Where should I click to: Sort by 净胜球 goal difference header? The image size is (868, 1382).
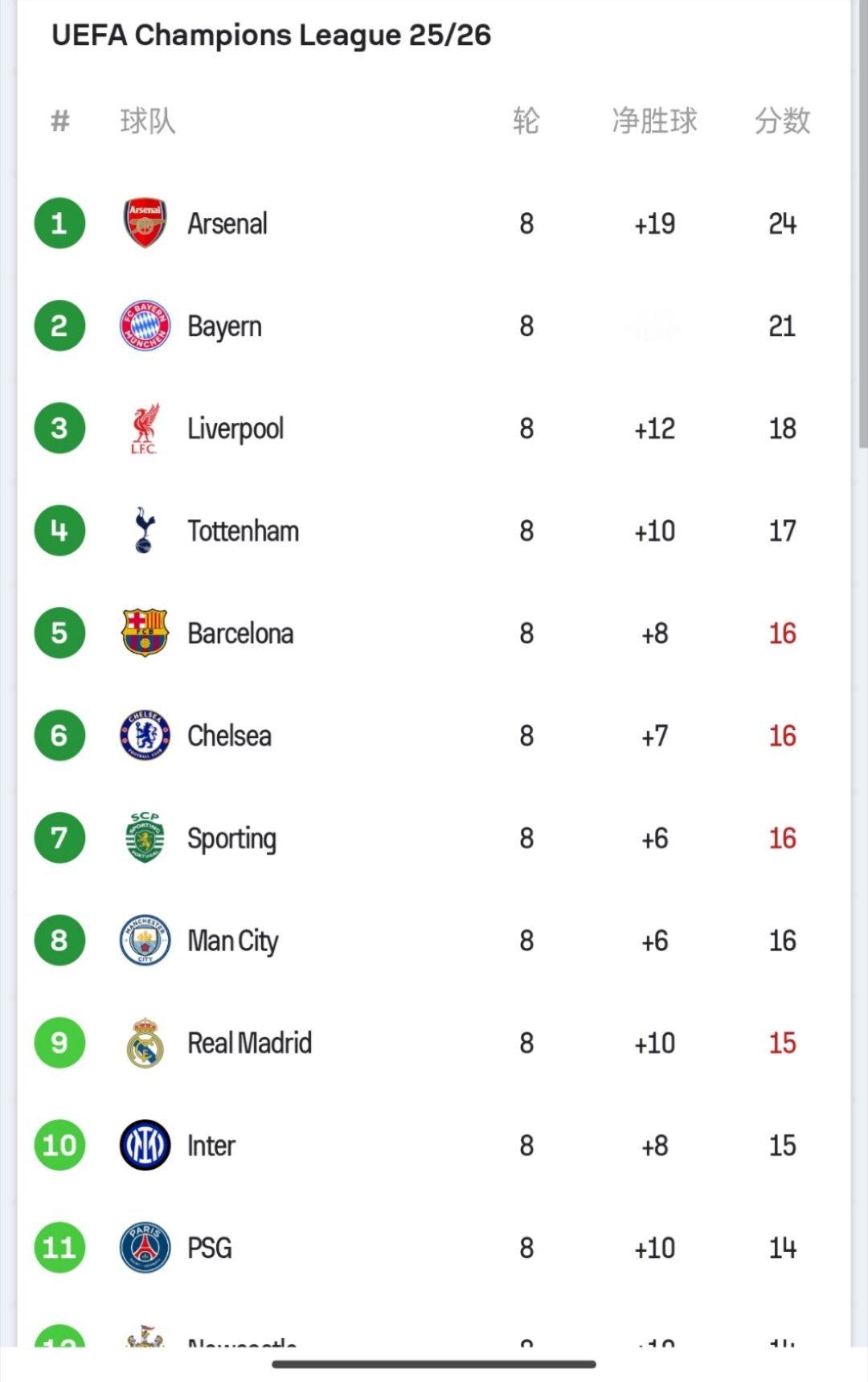(654, 121)
